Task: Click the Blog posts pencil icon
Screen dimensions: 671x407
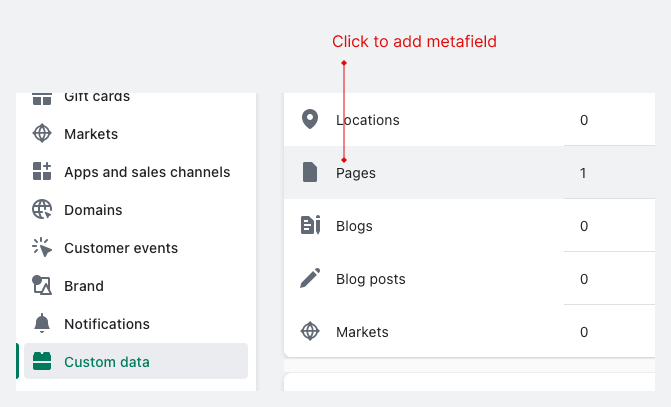Action: (310, 279)
